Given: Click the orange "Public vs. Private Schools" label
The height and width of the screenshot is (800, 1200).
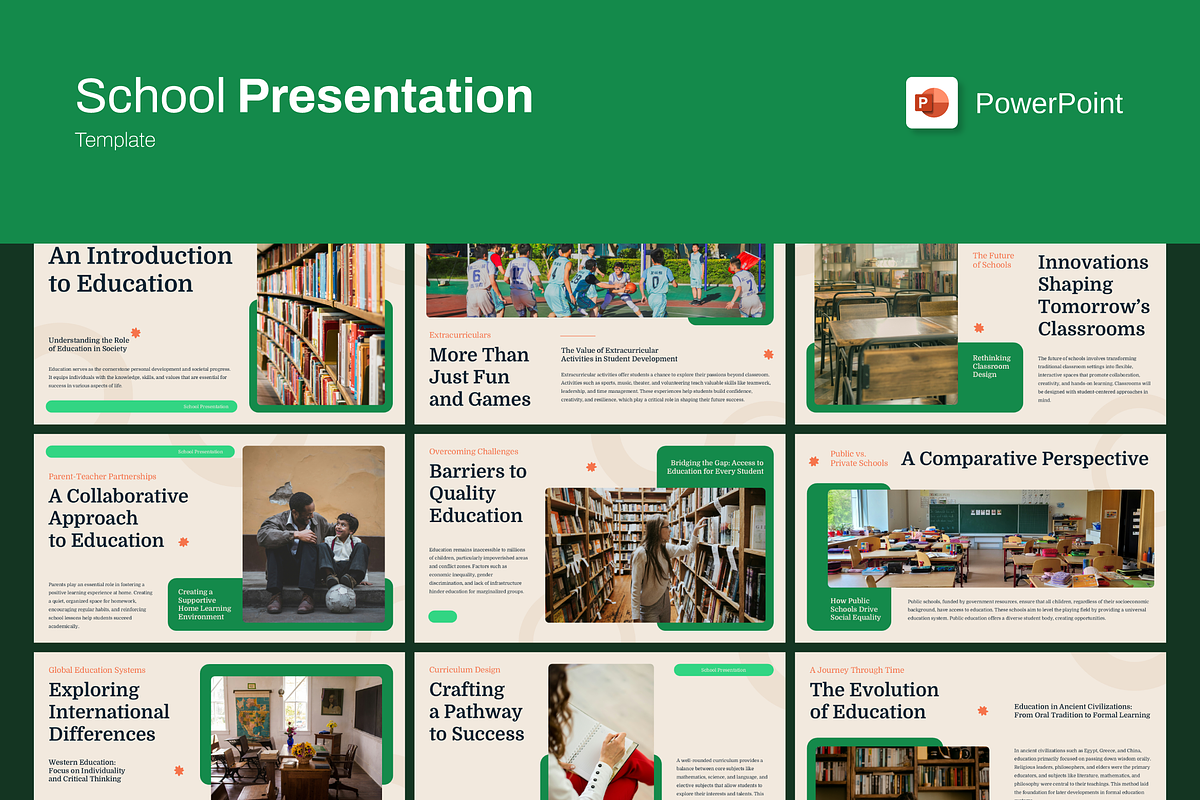Looking at the screenshot, I should [859, 458].
